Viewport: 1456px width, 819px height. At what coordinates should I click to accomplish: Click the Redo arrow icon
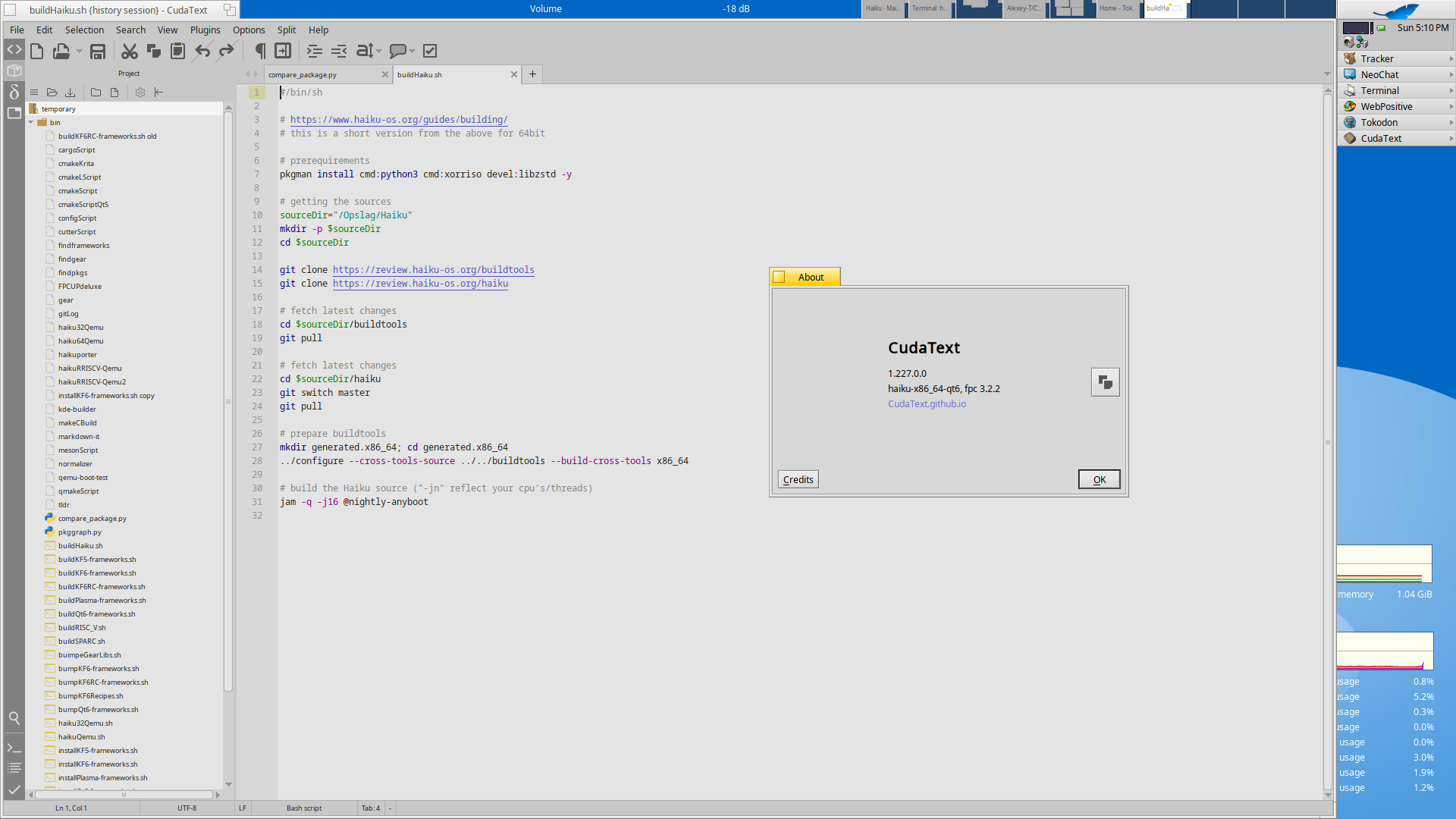coord(226,51)
